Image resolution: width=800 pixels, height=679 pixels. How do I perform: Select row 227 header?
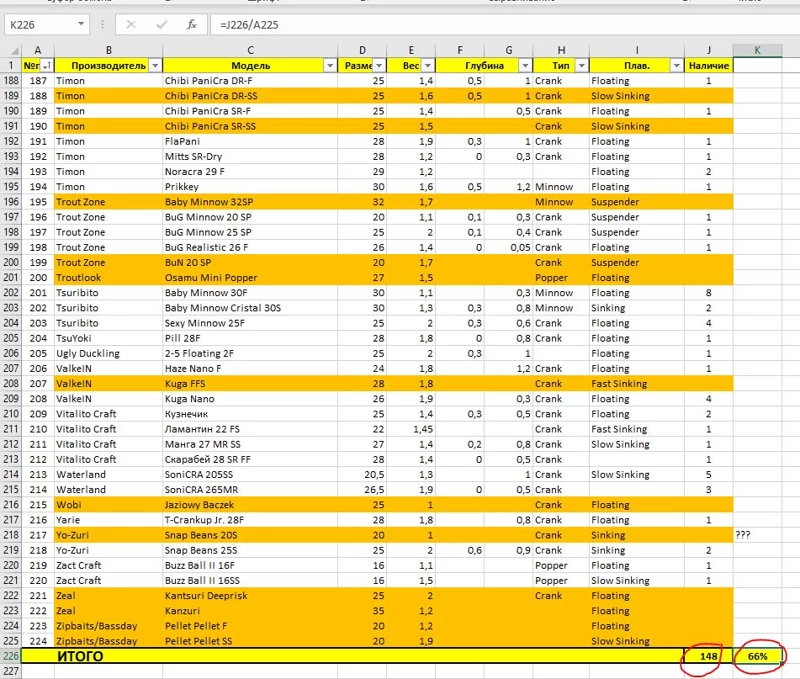[x=11, y=671]
